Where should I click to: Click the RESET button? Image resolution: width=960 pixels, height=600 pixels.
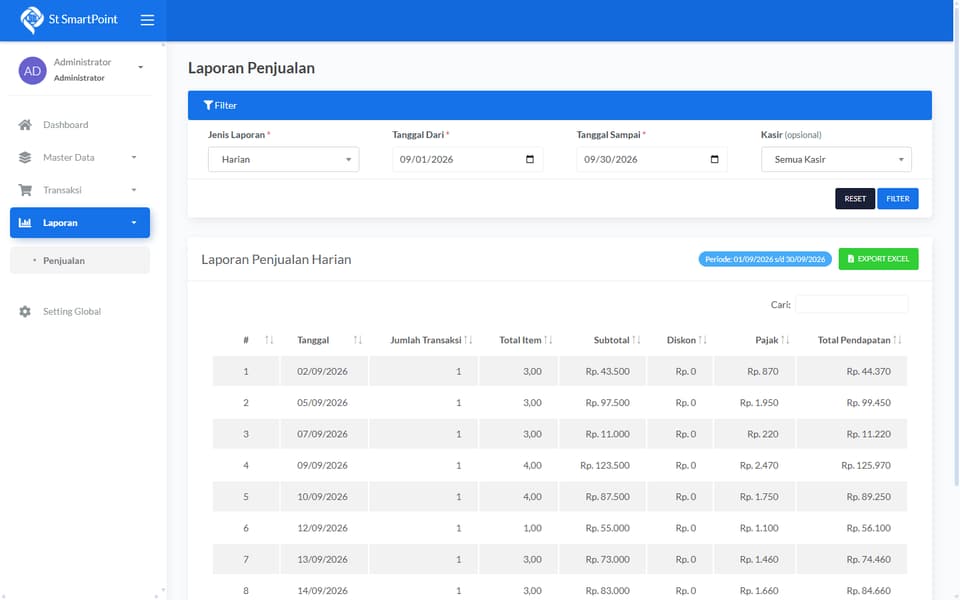point(855,198)
